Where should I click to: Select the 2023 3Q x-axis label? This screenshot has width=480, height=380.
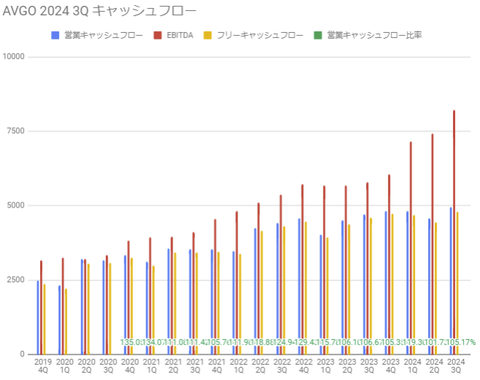click(x=369, y=366)
